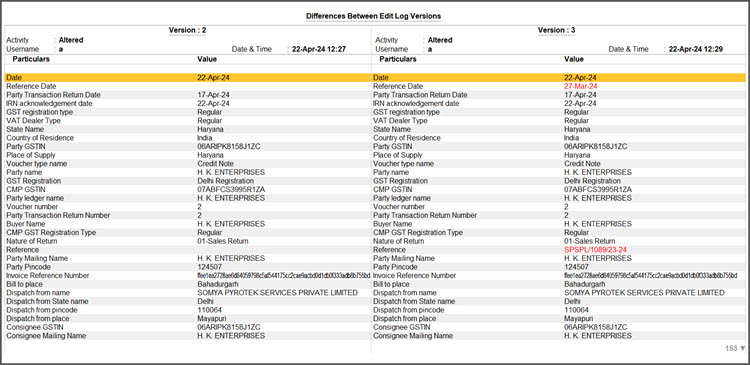Click Version 2 GST Registration value Delhi Registration
Screen dimensions: 750x365
[225, 181]
